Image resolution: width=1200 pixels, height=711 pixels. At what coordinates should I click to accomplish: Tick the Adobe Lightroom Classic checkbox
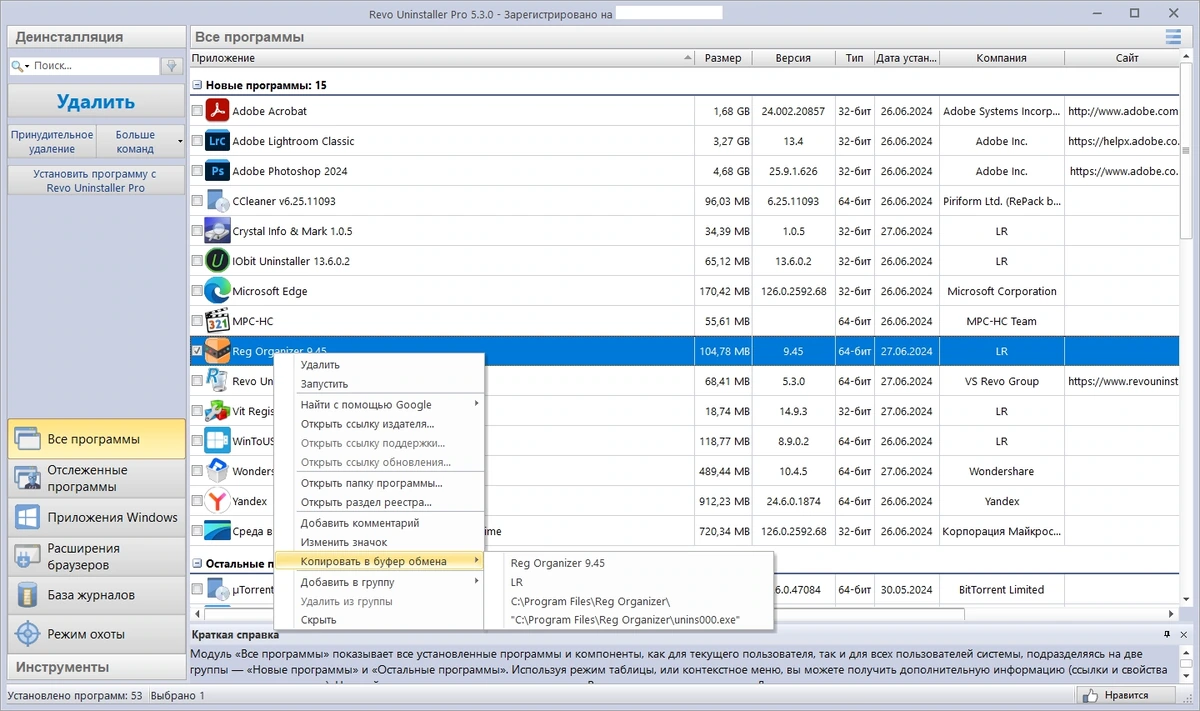[197, 141]
